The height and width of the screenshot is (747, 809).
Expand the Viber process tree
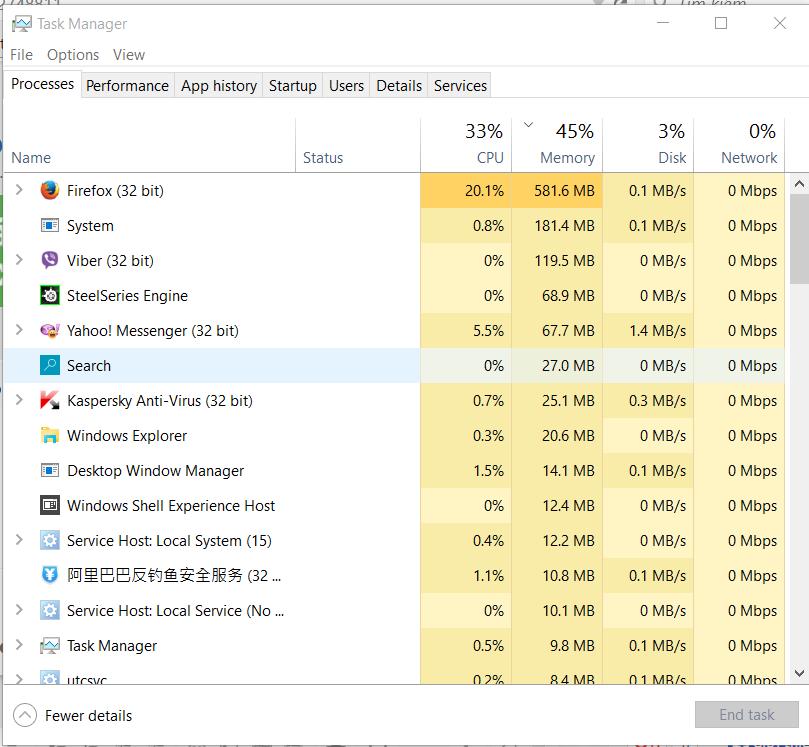19,261
